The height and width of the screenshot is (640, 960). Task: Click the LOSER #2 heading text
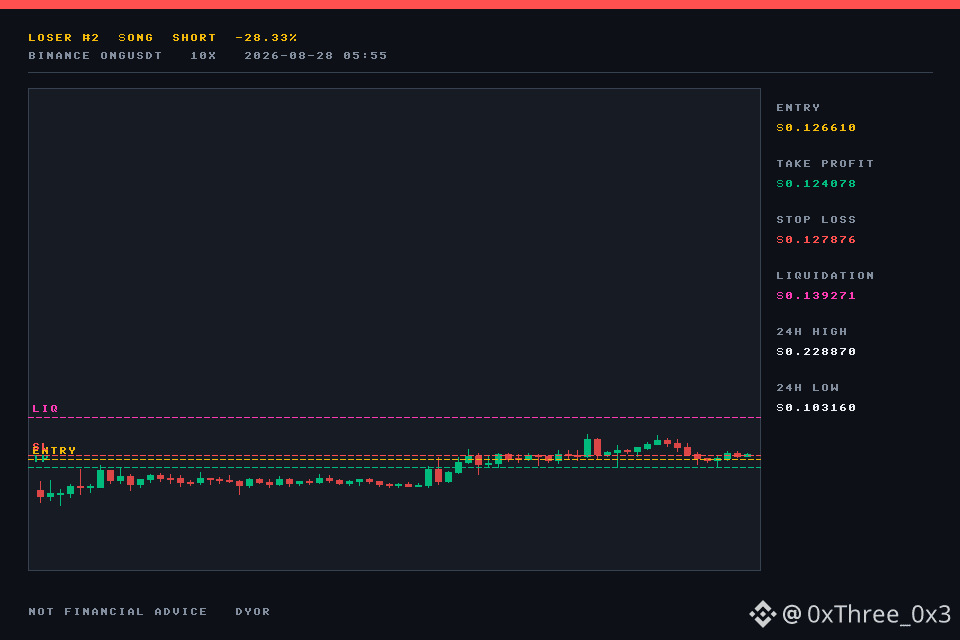pyautogui.click(x=64, y=38)
